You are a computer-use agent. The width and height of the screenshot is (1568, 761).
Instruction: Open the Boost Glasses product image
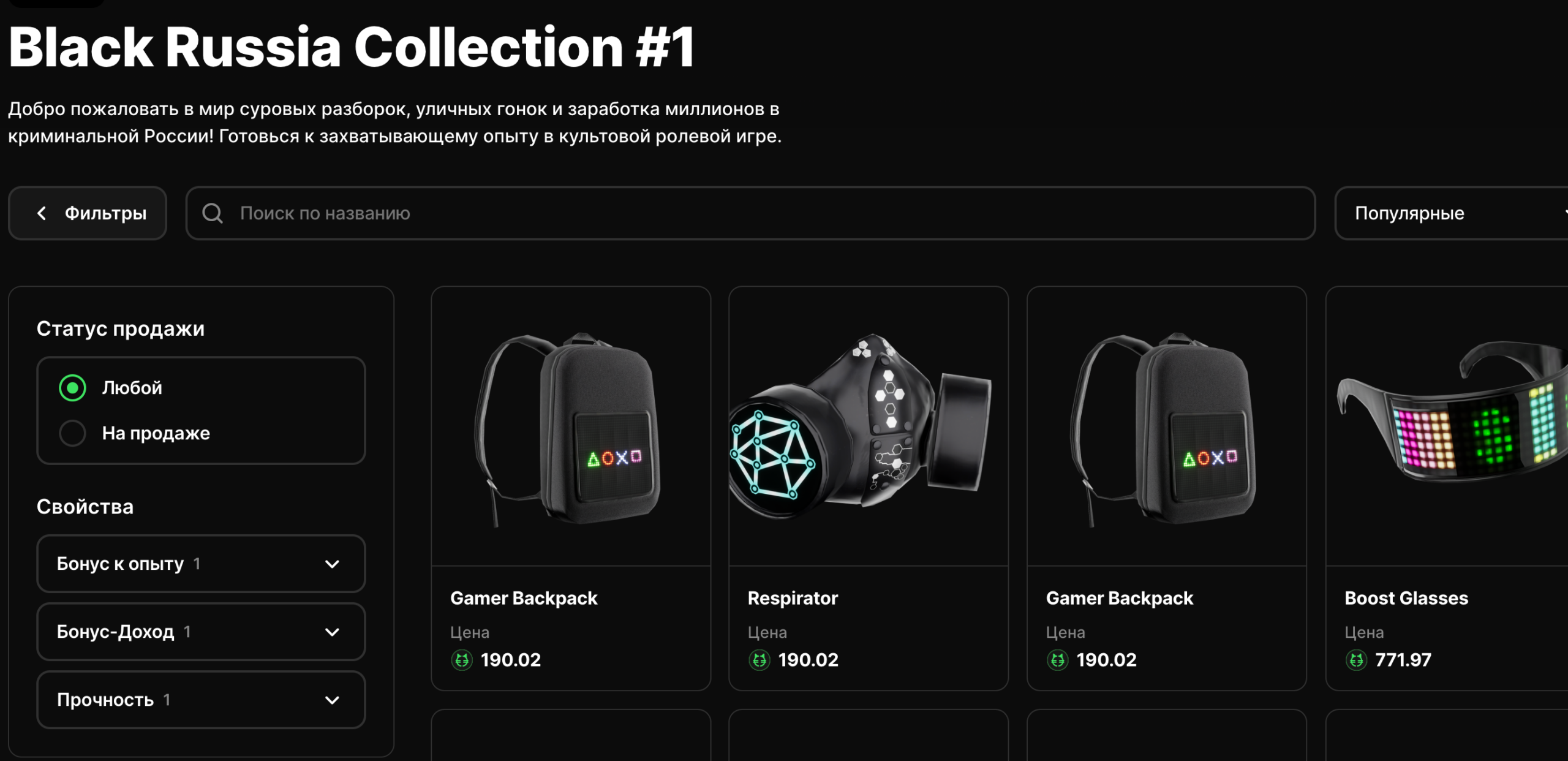point(1447,426)
